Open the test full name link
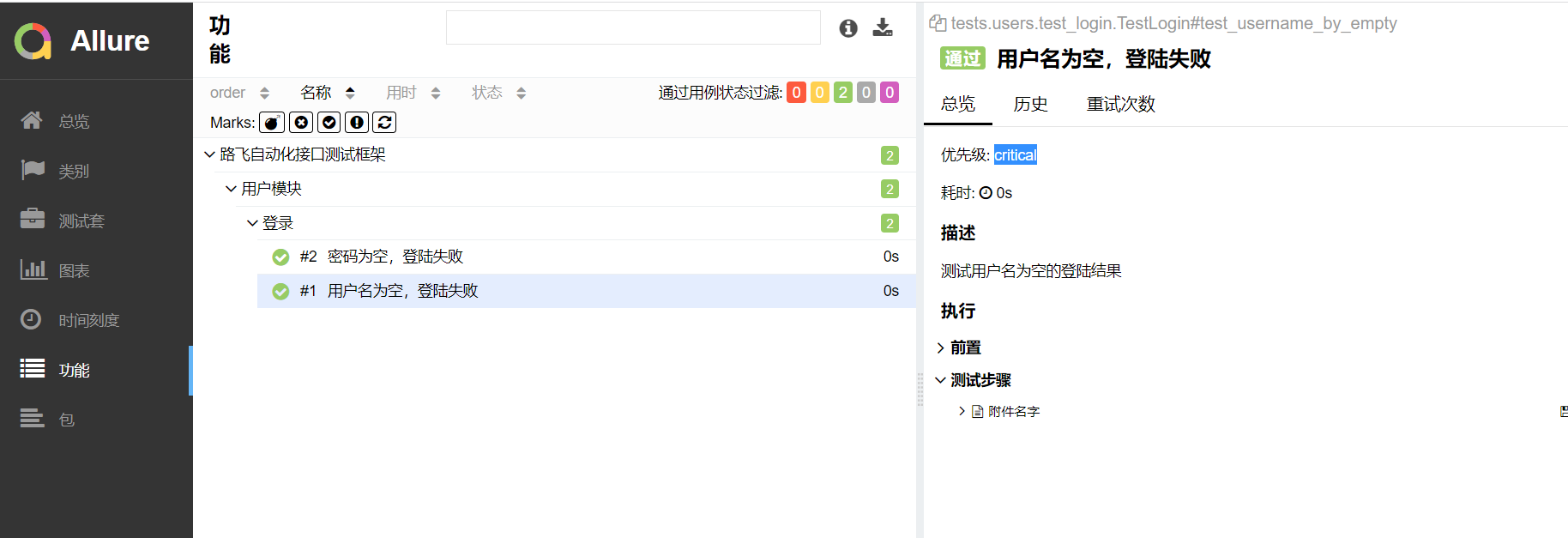This screenshot has width=1568, height=538. pos(1173,23)
